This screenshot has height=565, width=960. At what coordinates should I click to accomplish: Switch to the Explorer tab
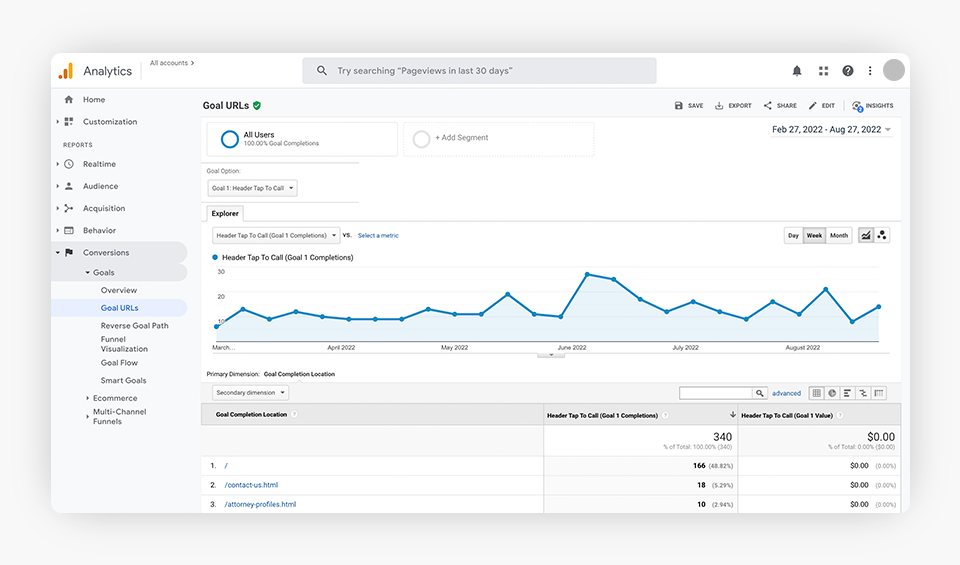(225, 213)
